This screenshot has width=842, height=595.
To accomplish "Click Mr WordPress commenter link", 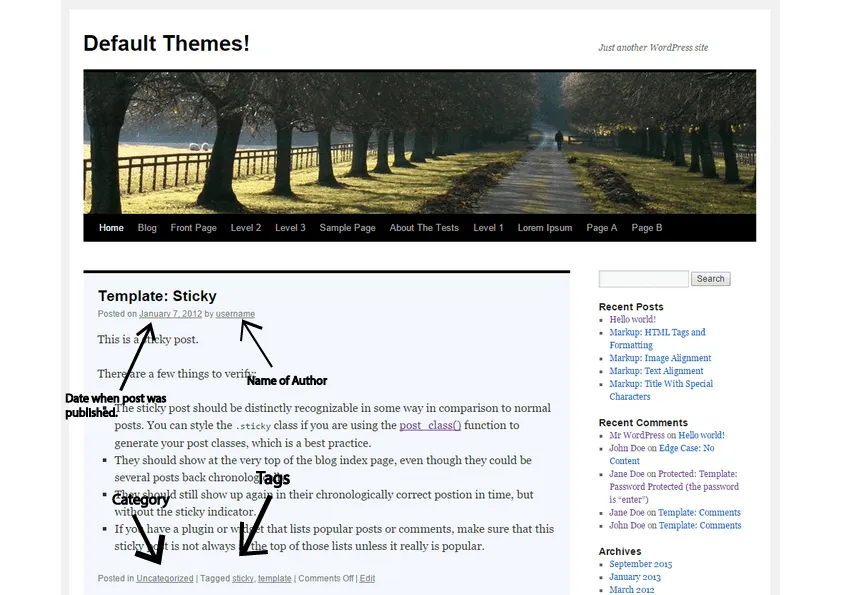I will (637, 435).
